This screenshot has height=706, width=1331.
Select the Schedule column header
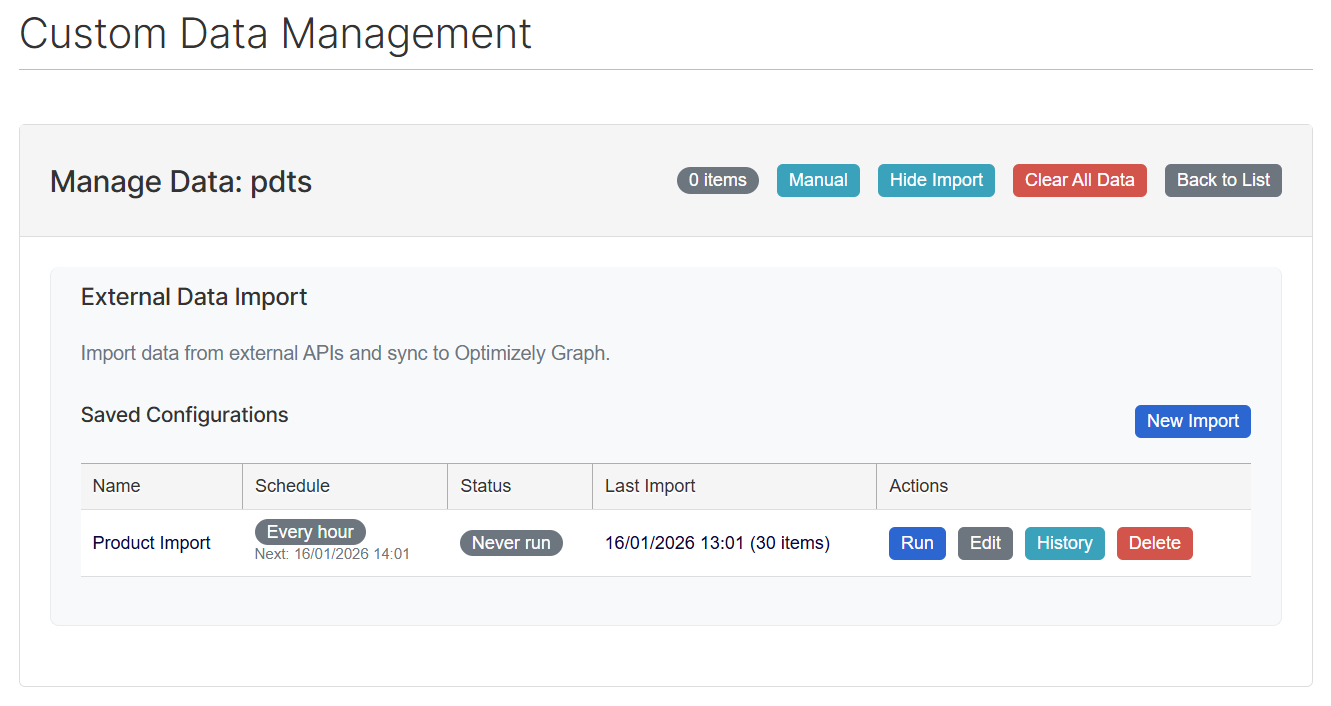pyautogui.click(x=292, y=486)
